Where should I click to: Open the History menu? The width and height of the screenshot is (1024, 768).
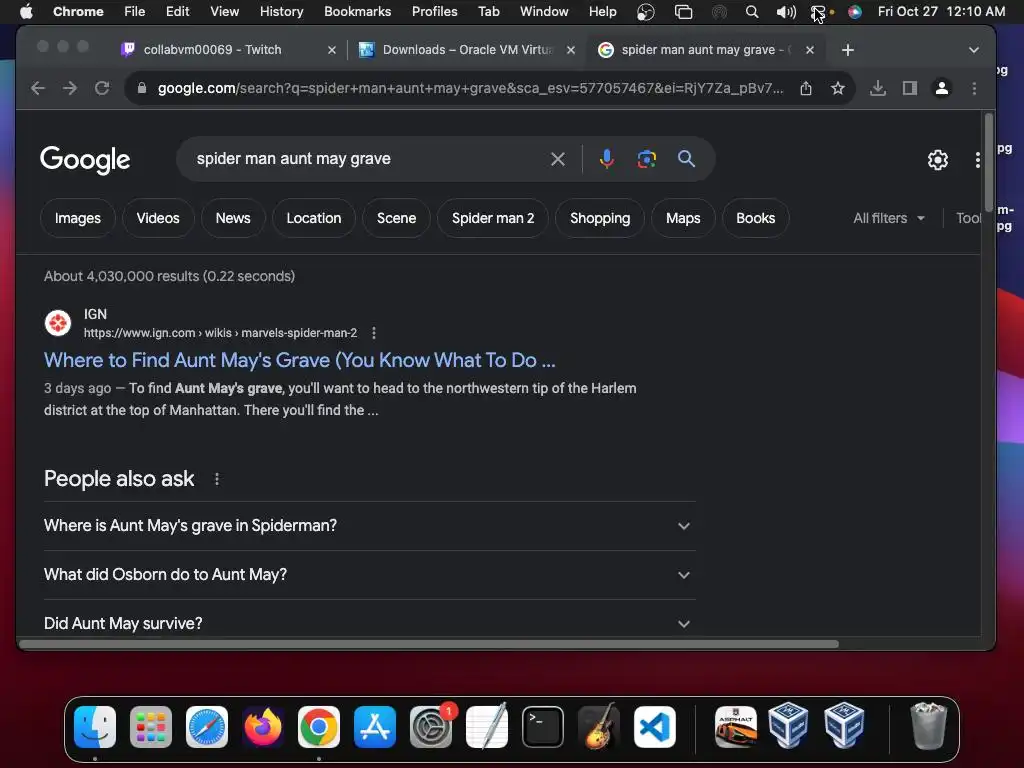281,12
